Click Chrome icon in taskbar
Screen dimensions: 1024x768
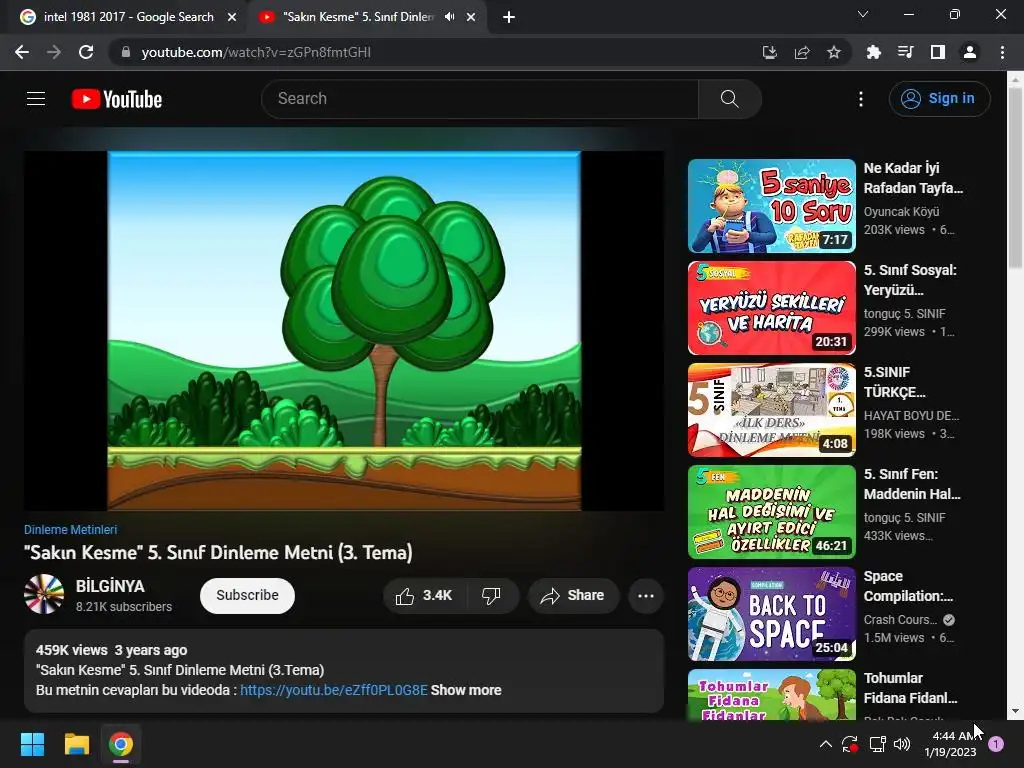121,744
